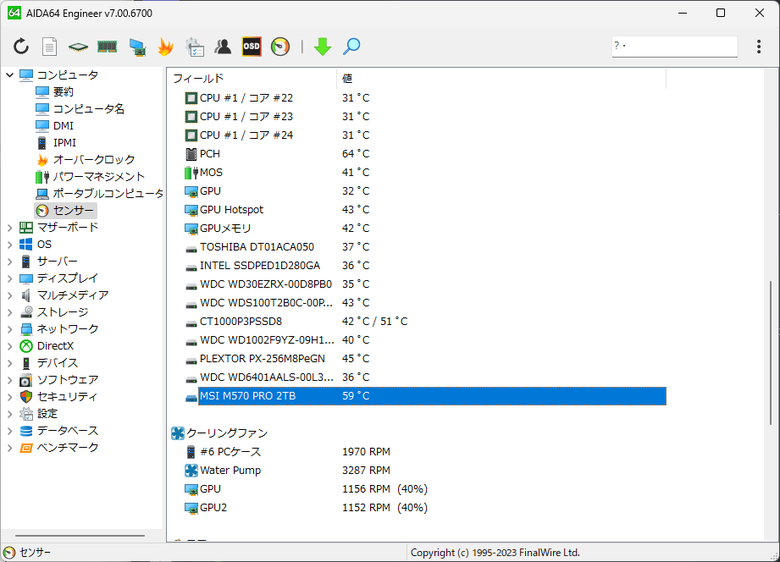
Task: Open オーバークロック page in tree
Action: tap(94, 160)
